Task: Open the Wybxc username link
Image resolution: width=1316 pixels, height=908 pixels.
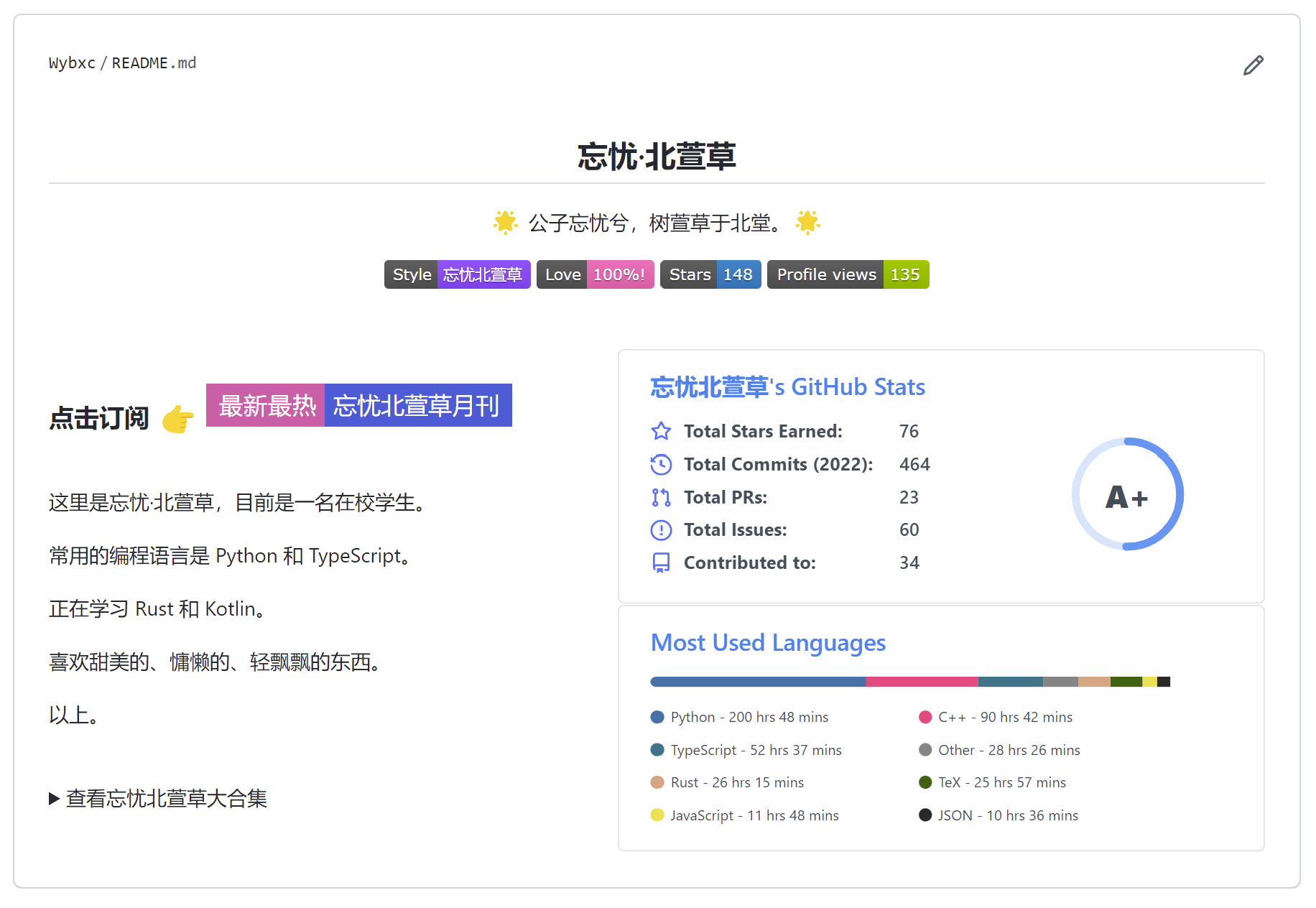Action: pyautogui.click(x=72, y=63)
